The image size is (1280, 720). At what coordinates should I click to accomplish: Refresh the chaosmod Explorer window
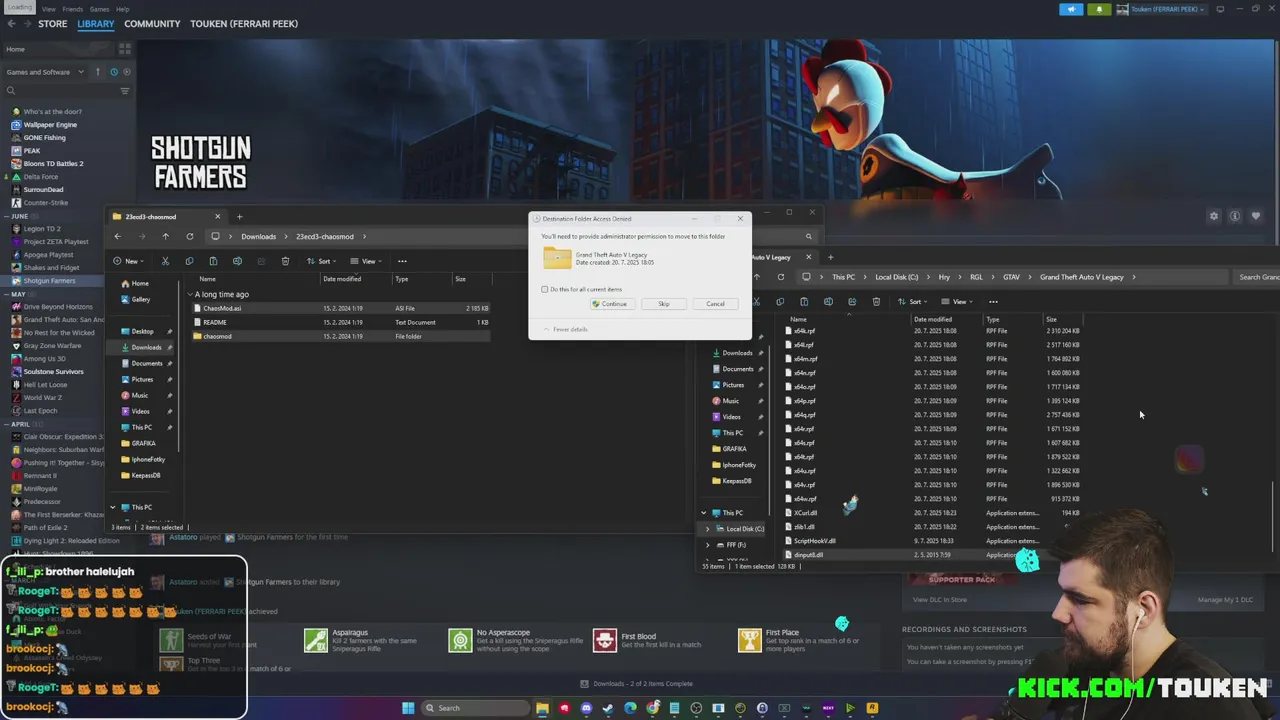pos(190,236)
